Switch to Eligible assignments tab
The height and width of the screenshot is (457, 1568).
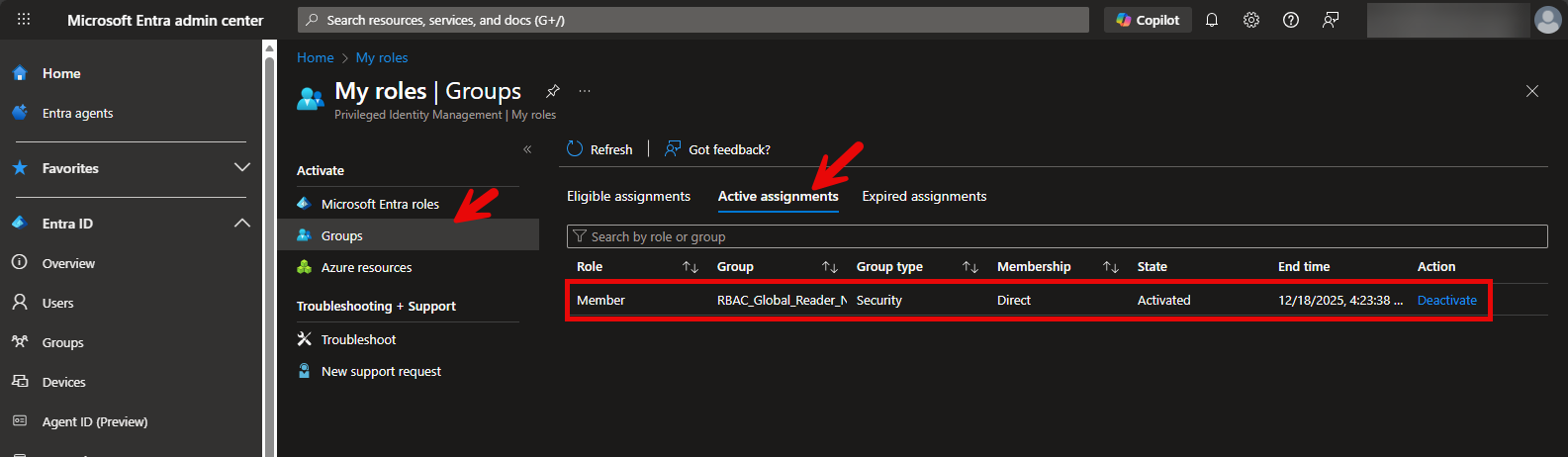[628, 196]
